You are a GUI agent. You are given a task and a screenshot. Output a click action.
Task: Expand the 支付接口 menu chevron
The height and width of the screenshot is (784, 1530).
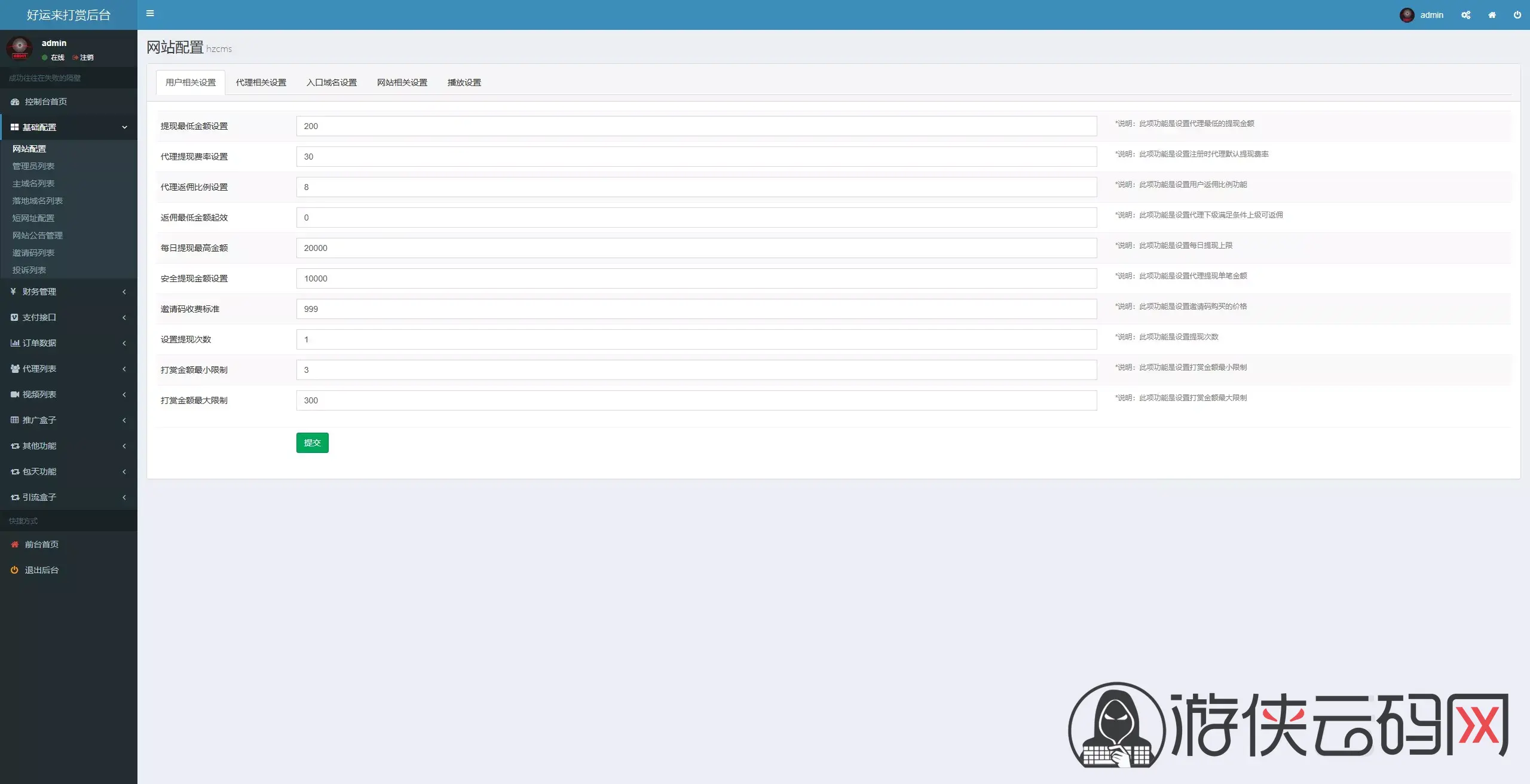click(x=124, y=317)
